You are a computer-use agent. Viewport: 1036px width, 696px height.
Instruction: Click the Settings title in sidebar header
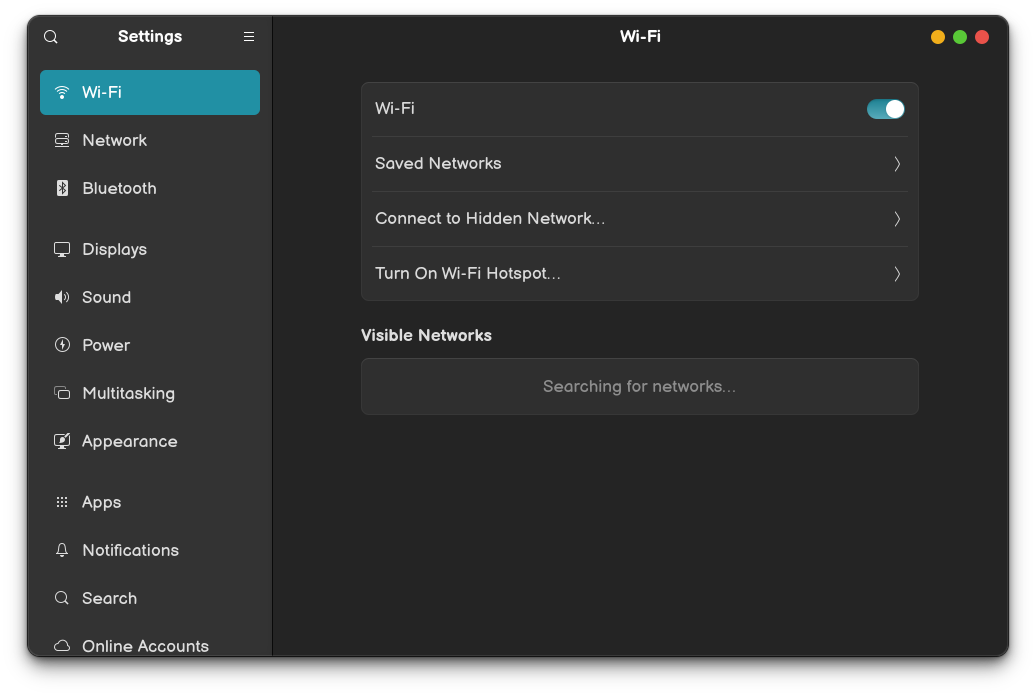[x=150, y=36]
